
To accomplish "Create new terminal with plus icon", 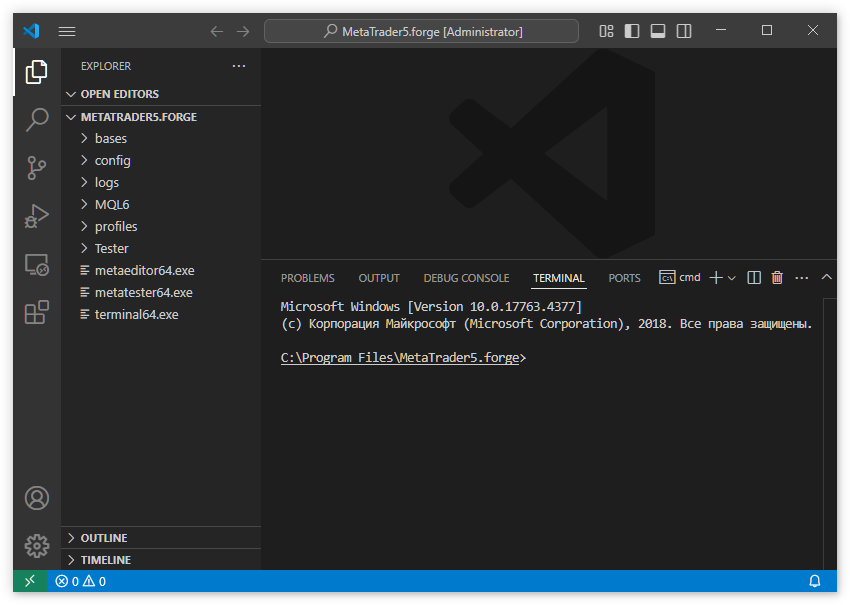I will (716, 278).
